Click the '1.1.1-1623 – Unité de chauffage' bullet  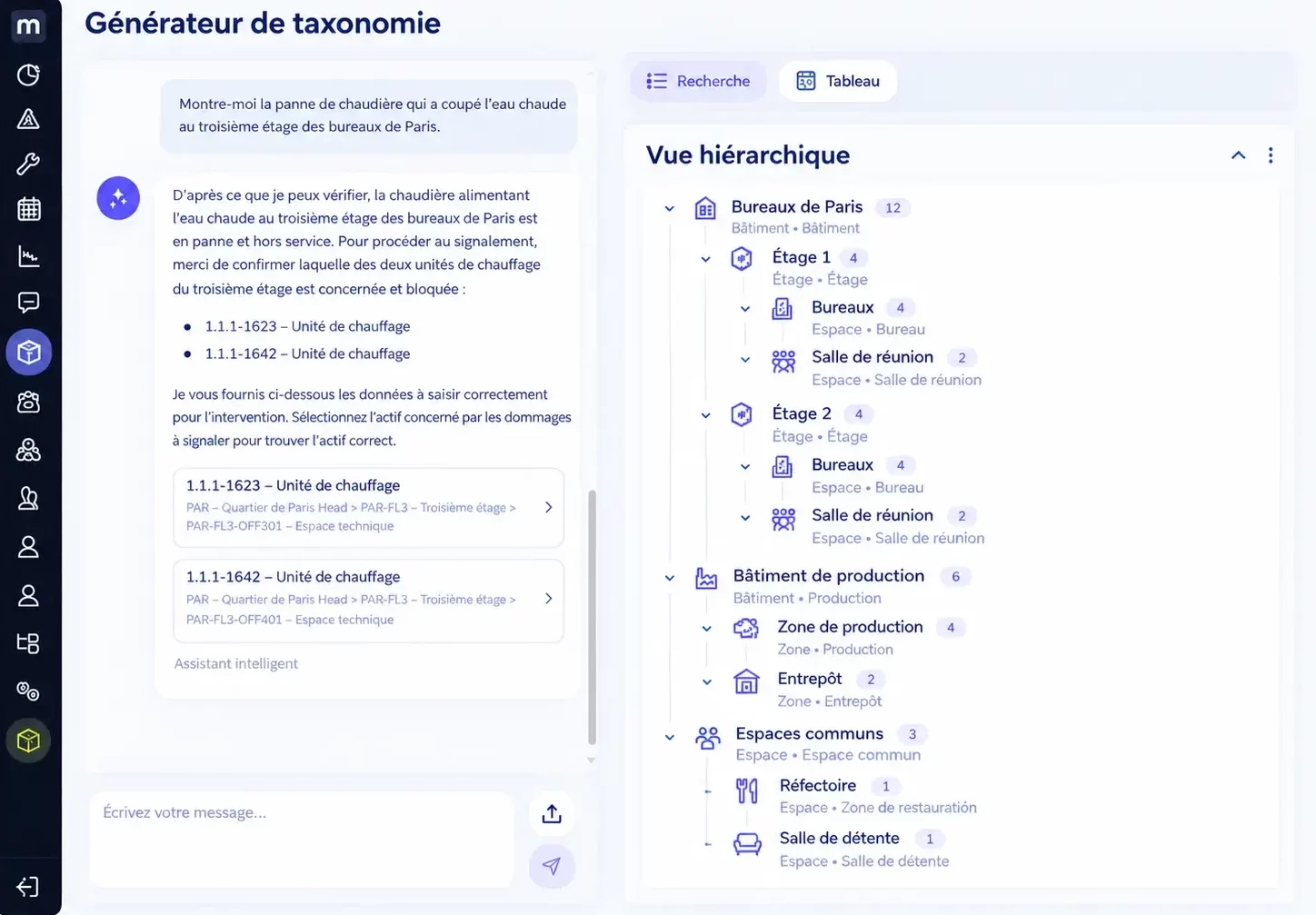(307, 326)
